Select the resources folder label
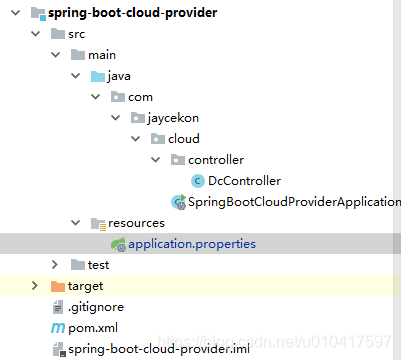The height and width of the screenshot is (360, 401). click(x=136, y=223)
